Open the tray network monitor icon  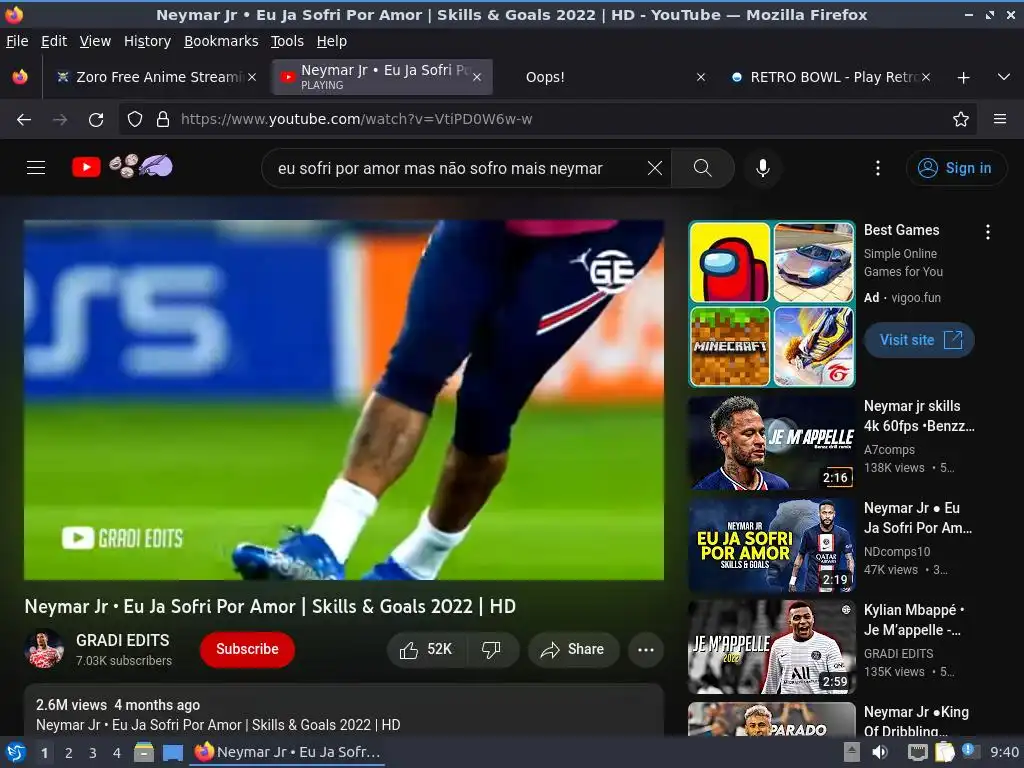(x=918, y=752)
